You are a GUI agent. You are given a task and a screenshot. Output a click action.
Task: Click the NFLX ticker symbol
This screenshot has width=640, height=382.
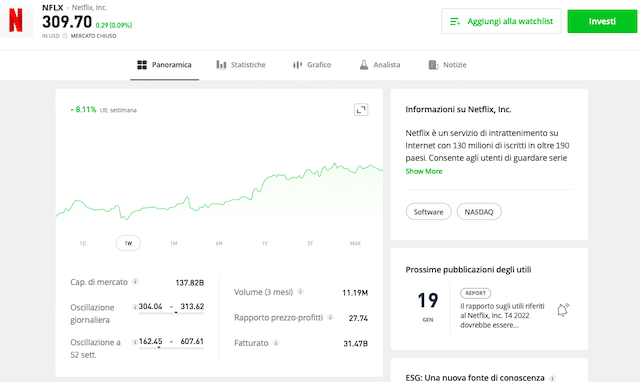click(x=53, y=7)
